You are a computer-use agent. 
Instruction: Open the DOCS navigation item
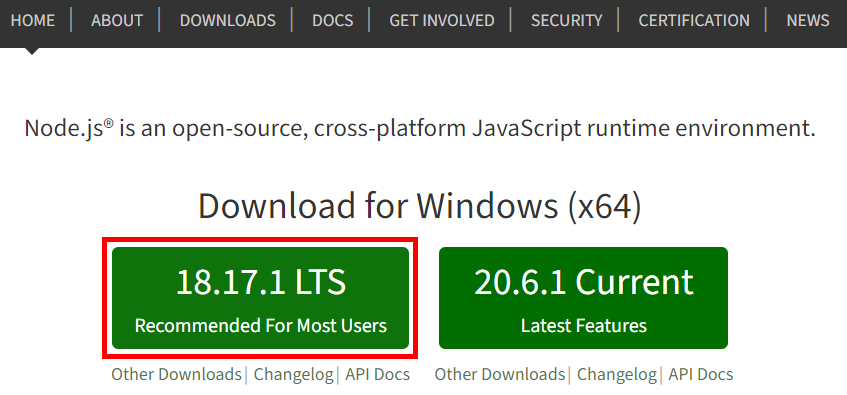pos(332,21)
